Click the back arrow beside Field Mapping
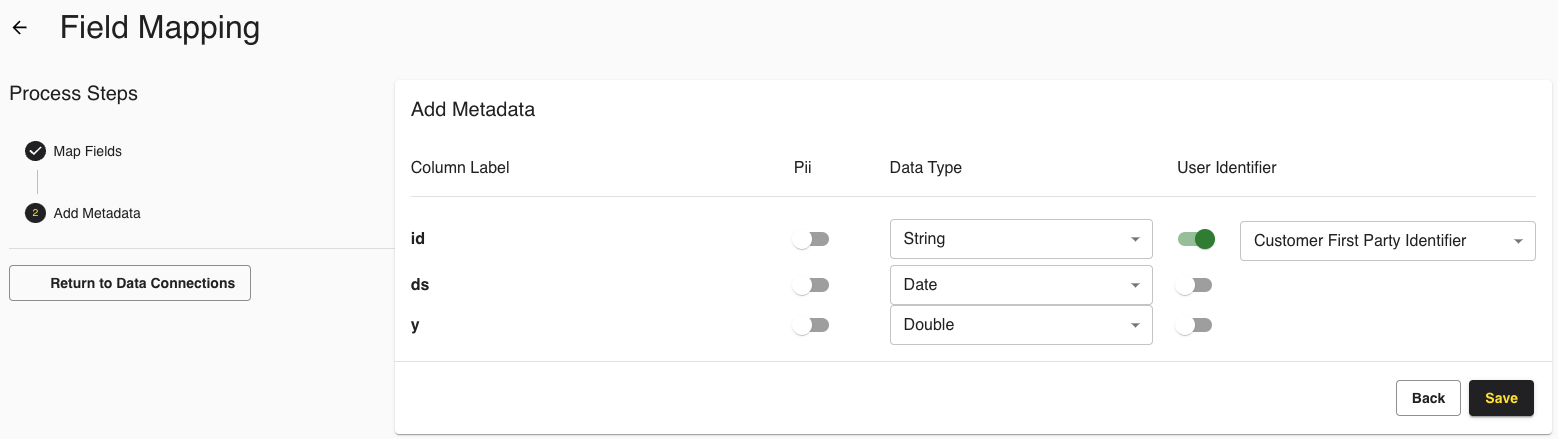 [20, 28]
